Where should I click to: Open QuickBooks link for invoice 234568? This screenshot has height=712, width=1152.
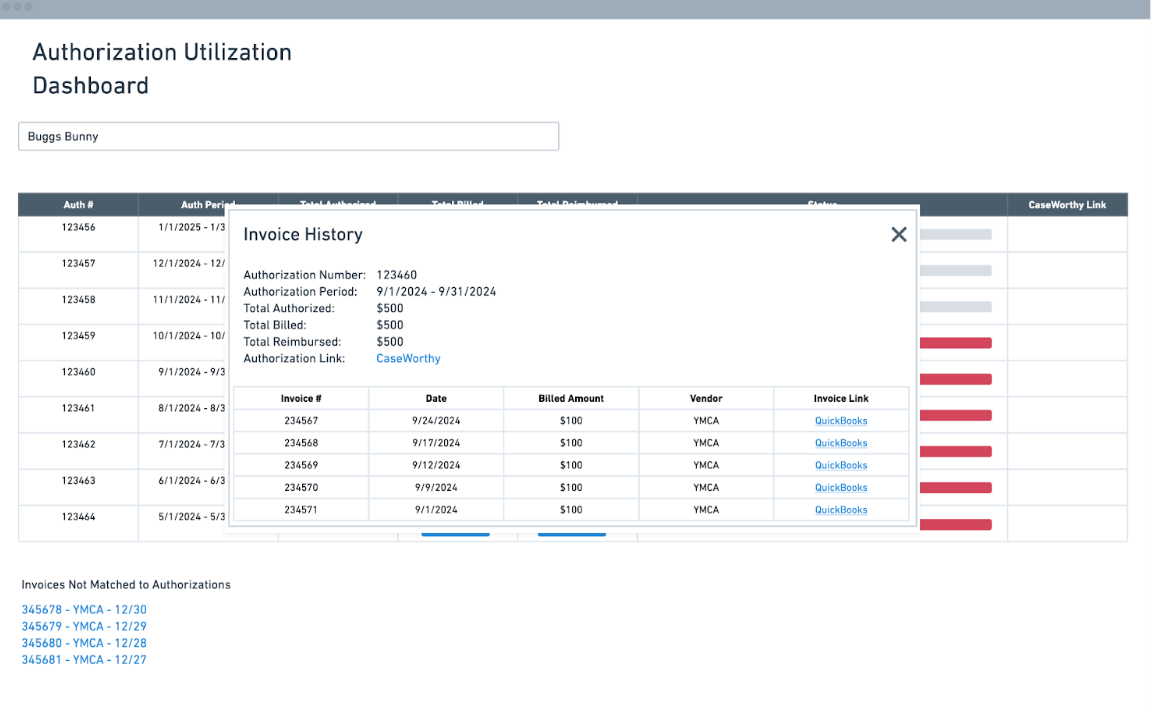[840, 442]
